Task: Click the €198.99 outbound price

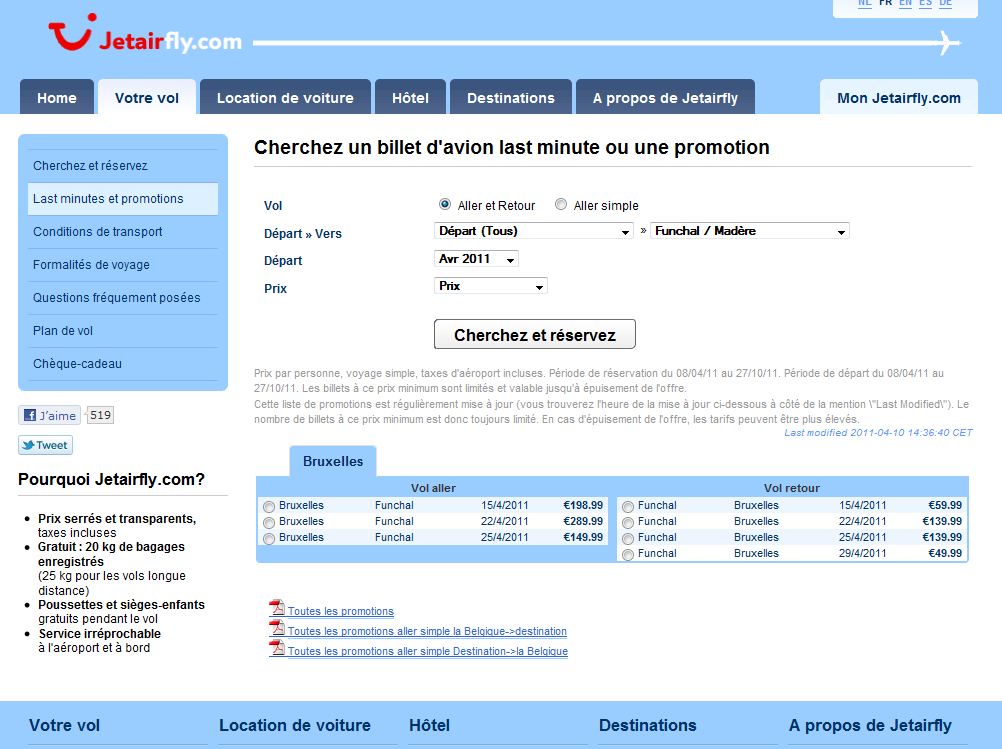Action: coord(583,505)
